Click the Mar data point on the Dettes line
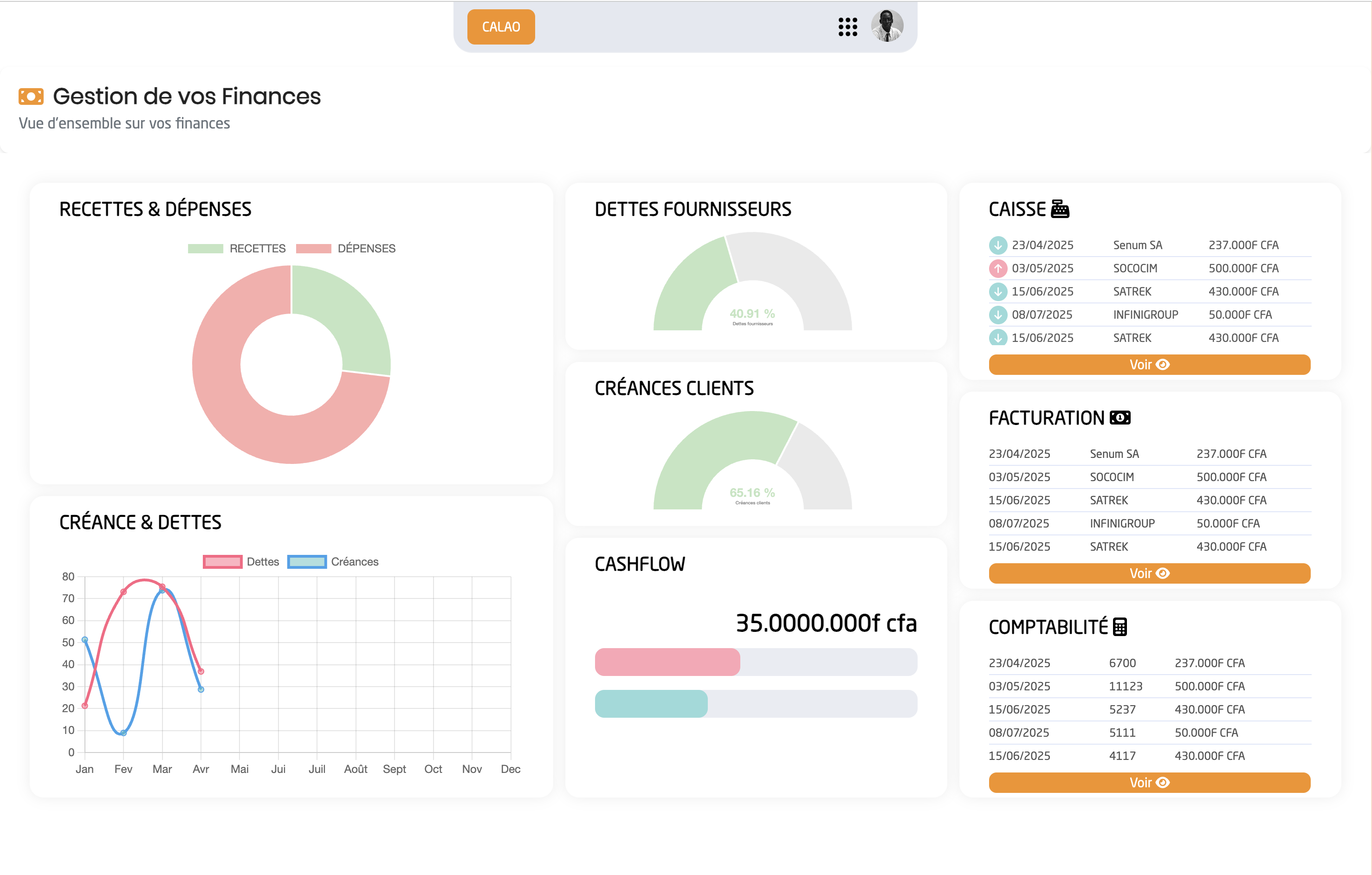This screenshot has height=875, width=1372. [162, 587]
